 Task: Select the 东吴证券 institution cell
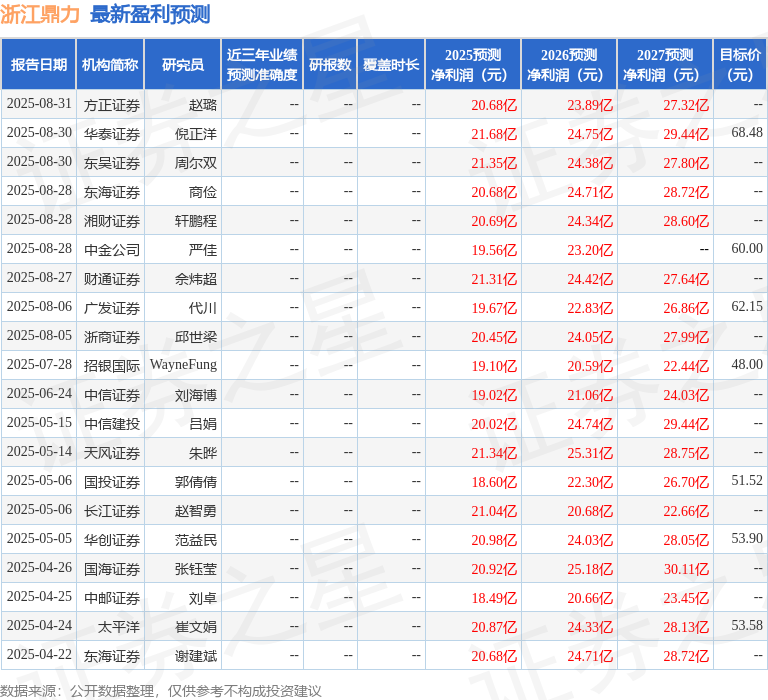pos(112,163)
